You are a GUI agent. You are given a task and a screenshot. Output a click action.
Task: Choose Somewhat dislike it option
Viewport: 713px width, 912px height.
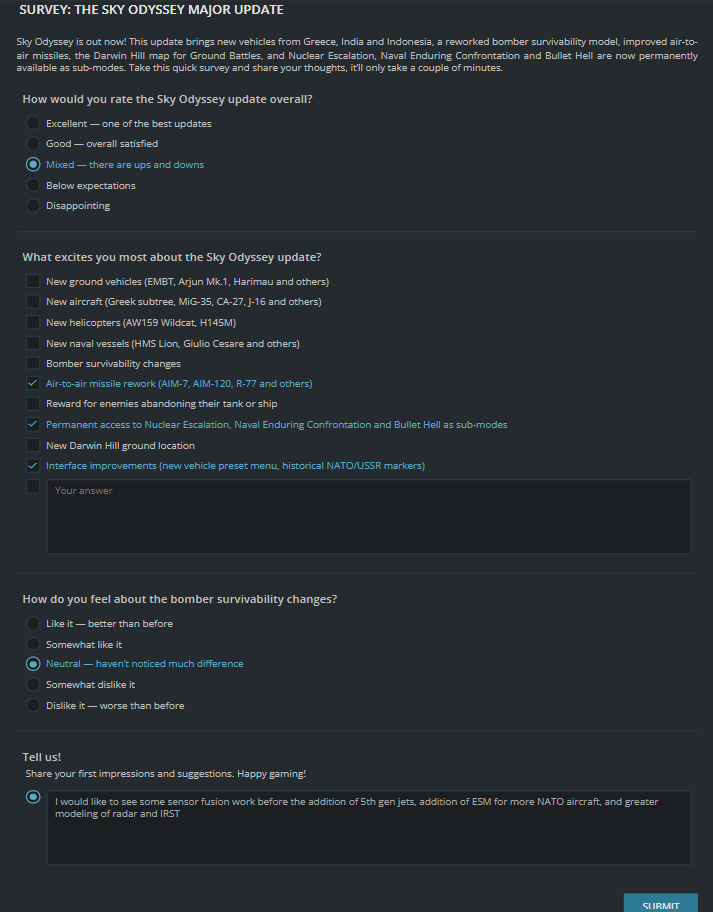point(33,685)
